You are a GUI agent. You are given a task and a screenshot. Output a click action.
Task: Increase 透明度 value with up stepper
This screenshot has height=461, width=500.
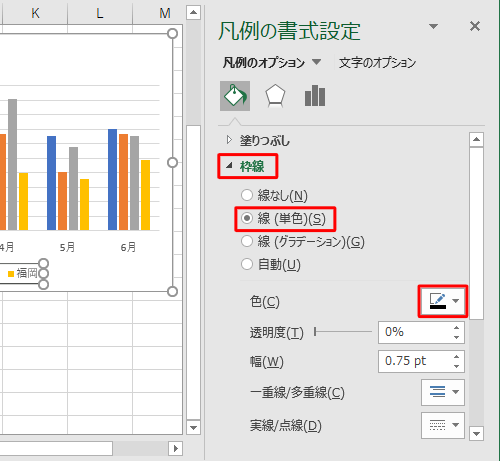pyautogui.click(x=456, y=328)
